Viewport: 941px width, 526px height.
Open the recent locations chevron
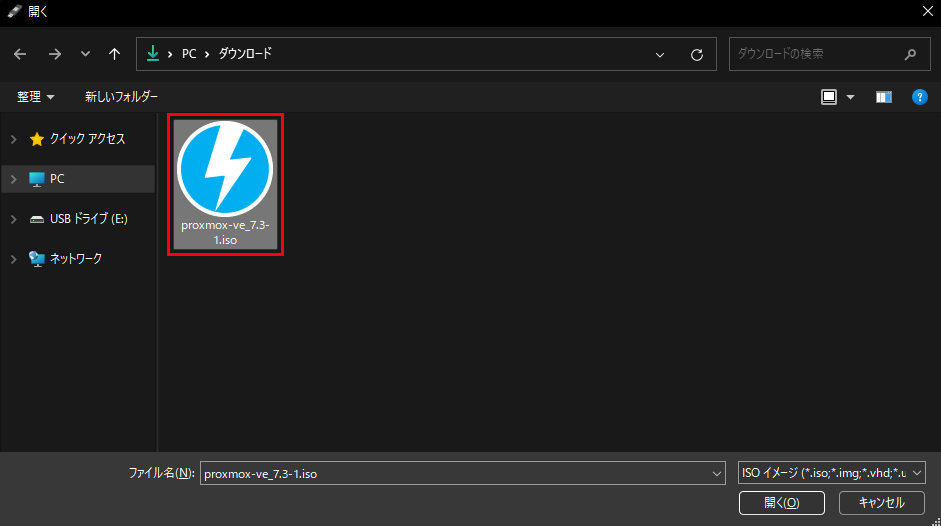click(85, 54)
